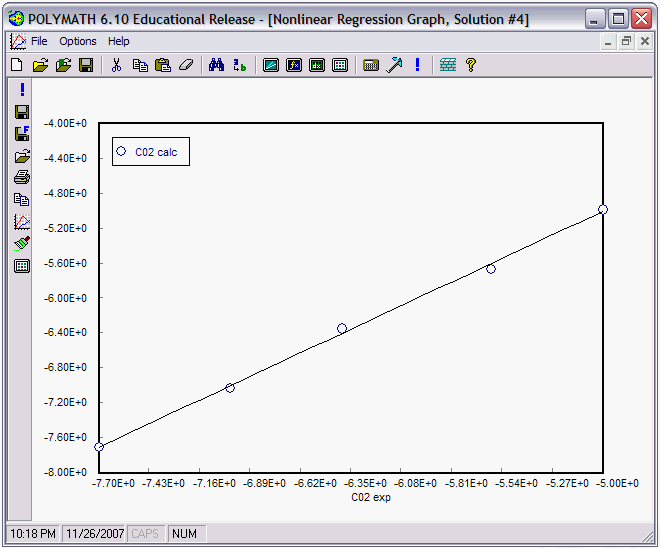
Task: Click the NUM indicator in status bar
Action: (185, 534)
